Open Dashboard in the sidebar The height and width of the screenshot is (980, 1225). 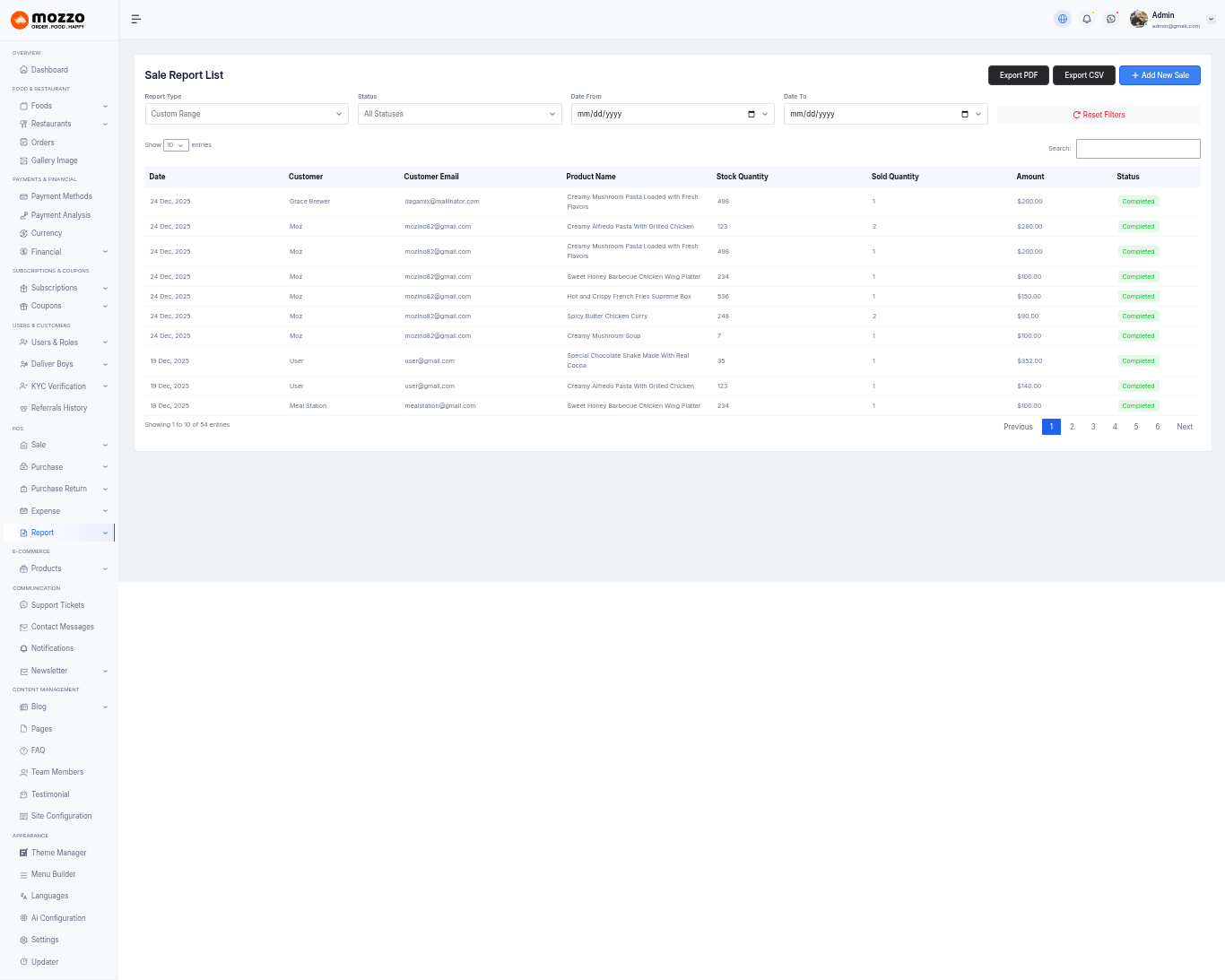click(49, 70)
